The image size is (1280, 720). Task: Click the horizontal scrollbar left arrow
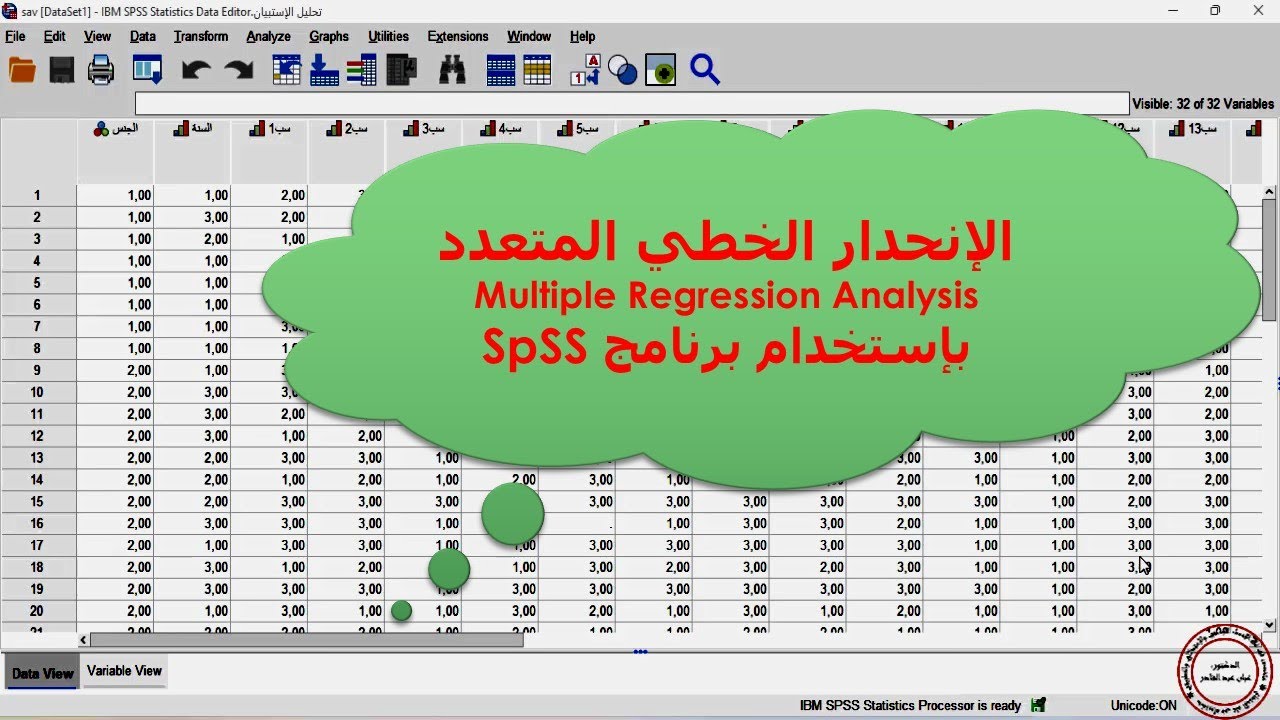pos(84,639)
